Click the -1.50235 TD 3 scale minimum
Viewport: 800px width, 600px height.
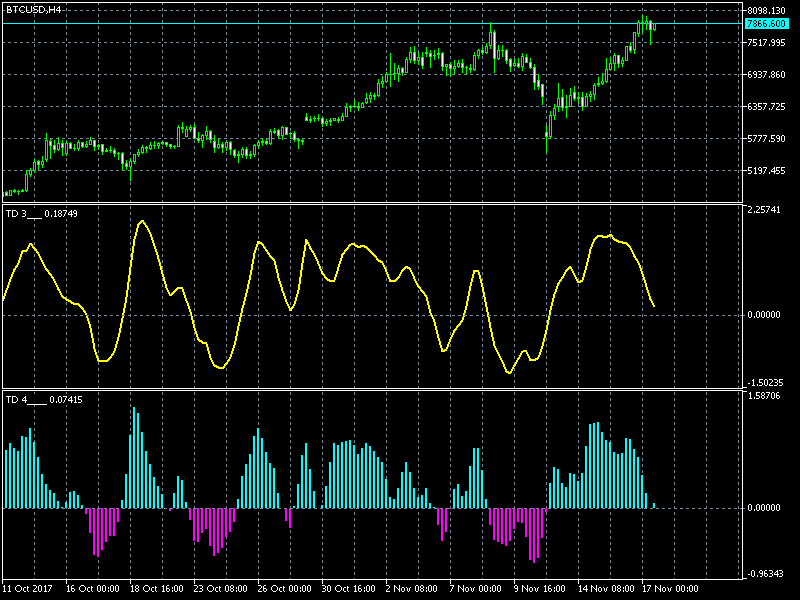[x=765, y=383]
